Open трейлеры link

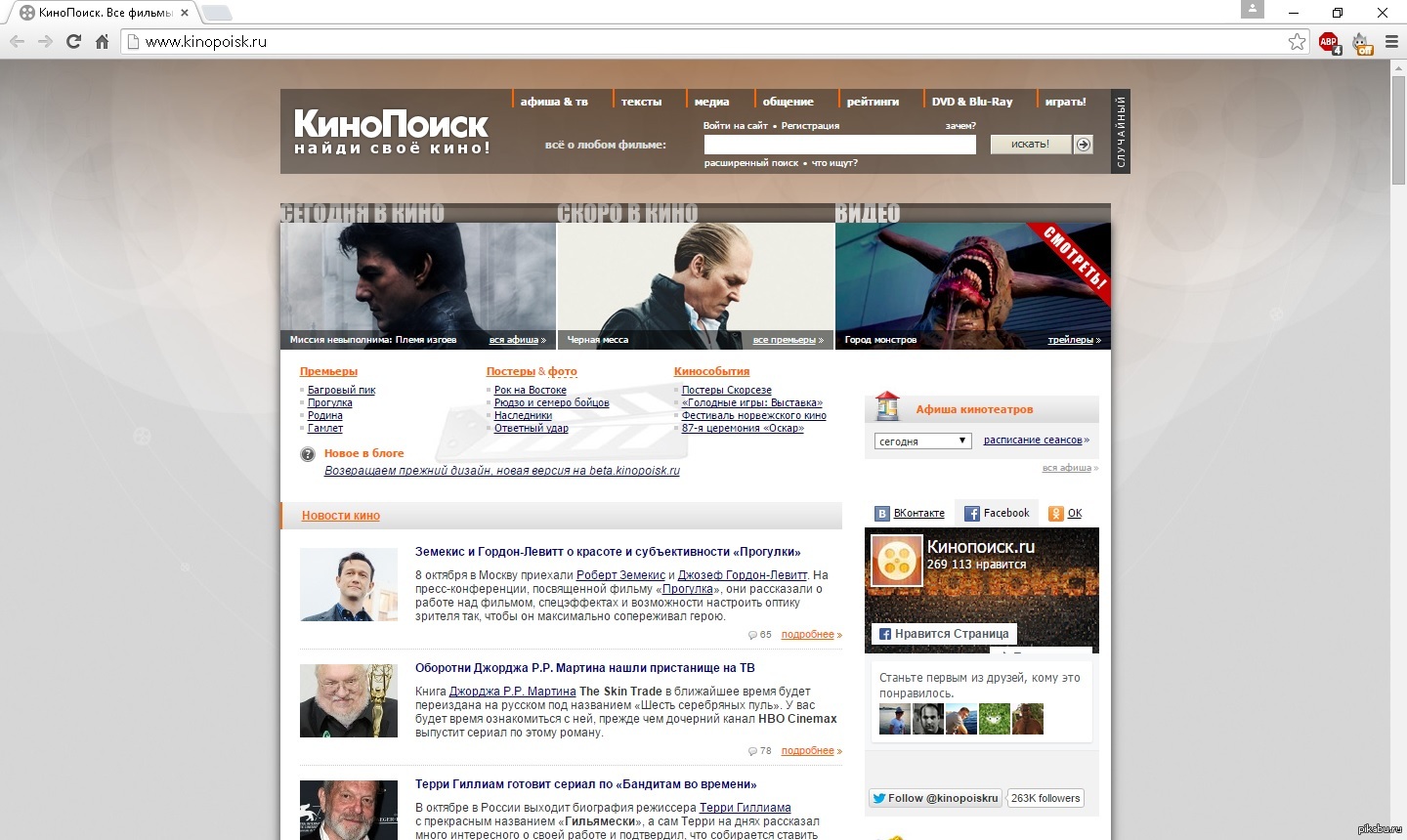pyautogui.click(x=1071, y=340)
